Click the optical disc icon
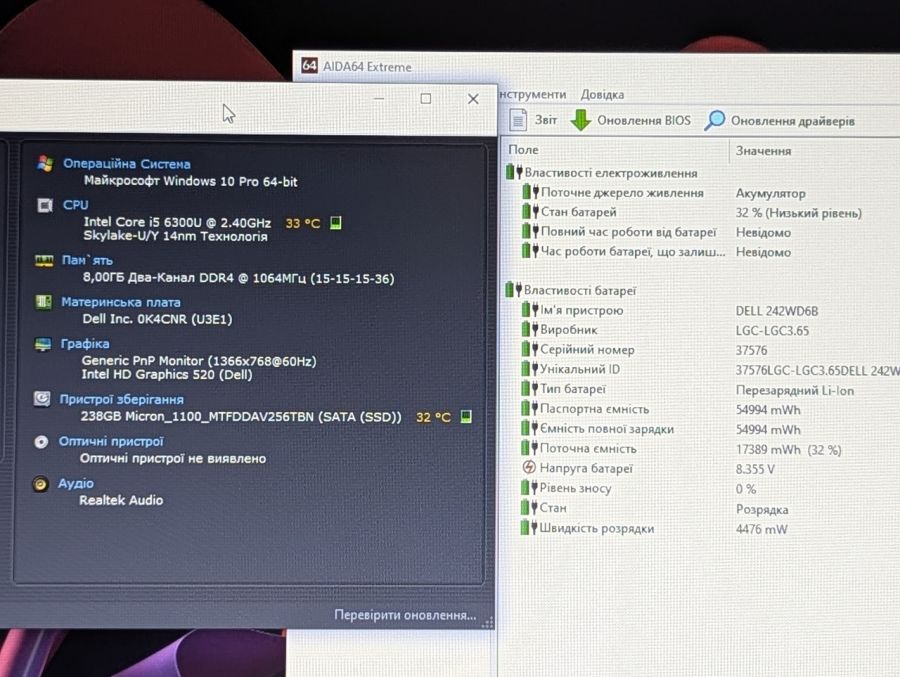900x677 pixels. click(41, 442)
